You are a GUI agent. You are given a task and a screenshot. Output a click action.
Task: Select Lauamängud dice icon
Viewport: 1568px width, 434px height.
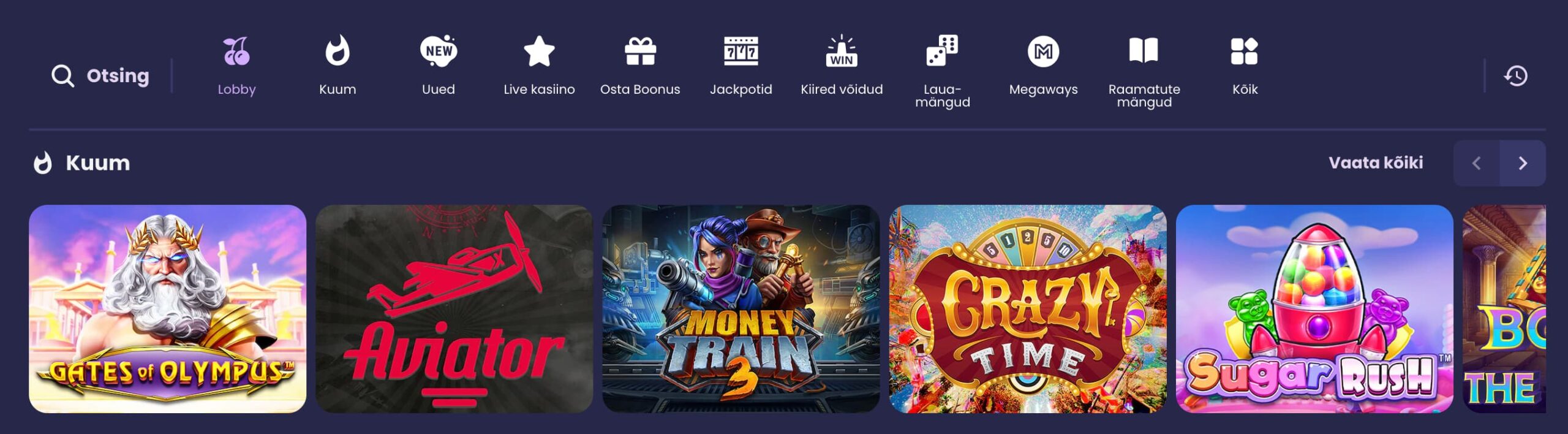pos(942,50)
